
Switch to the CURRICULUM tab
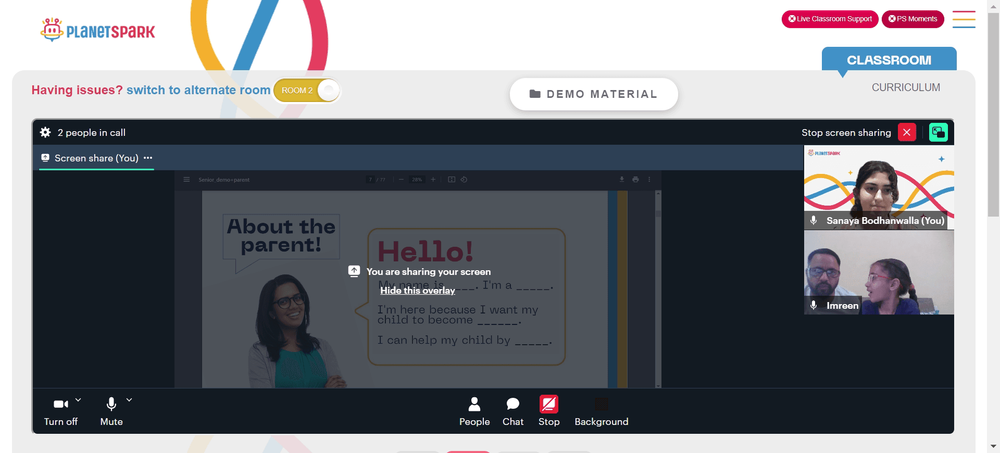[x=906, y=87]
